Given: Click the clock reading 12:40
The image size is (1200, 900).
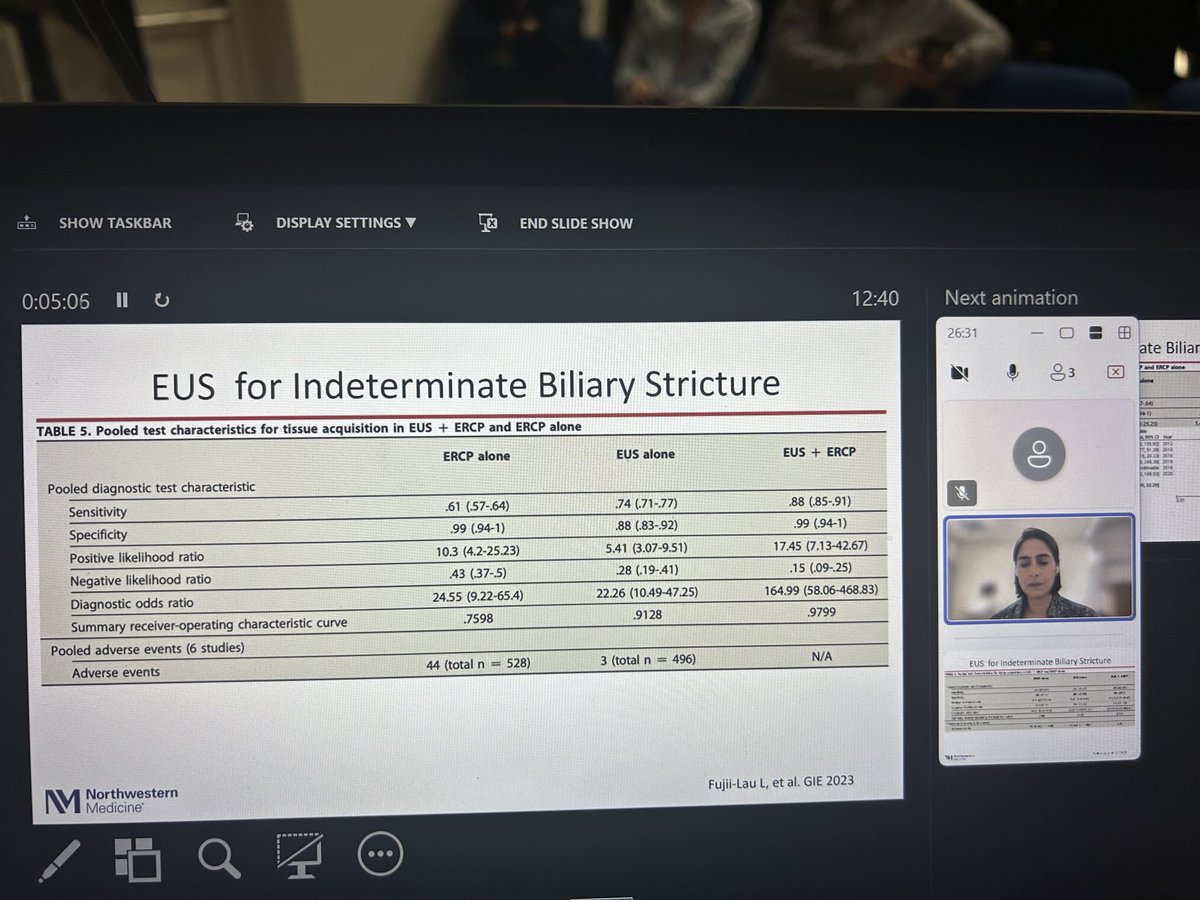Looking at the screenshot, I should pos(875,298).
